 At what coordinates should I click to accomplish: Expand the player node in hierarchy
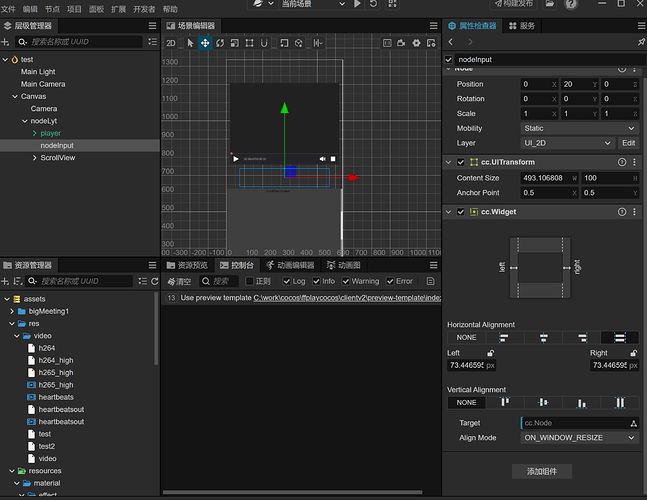(34, 133)
